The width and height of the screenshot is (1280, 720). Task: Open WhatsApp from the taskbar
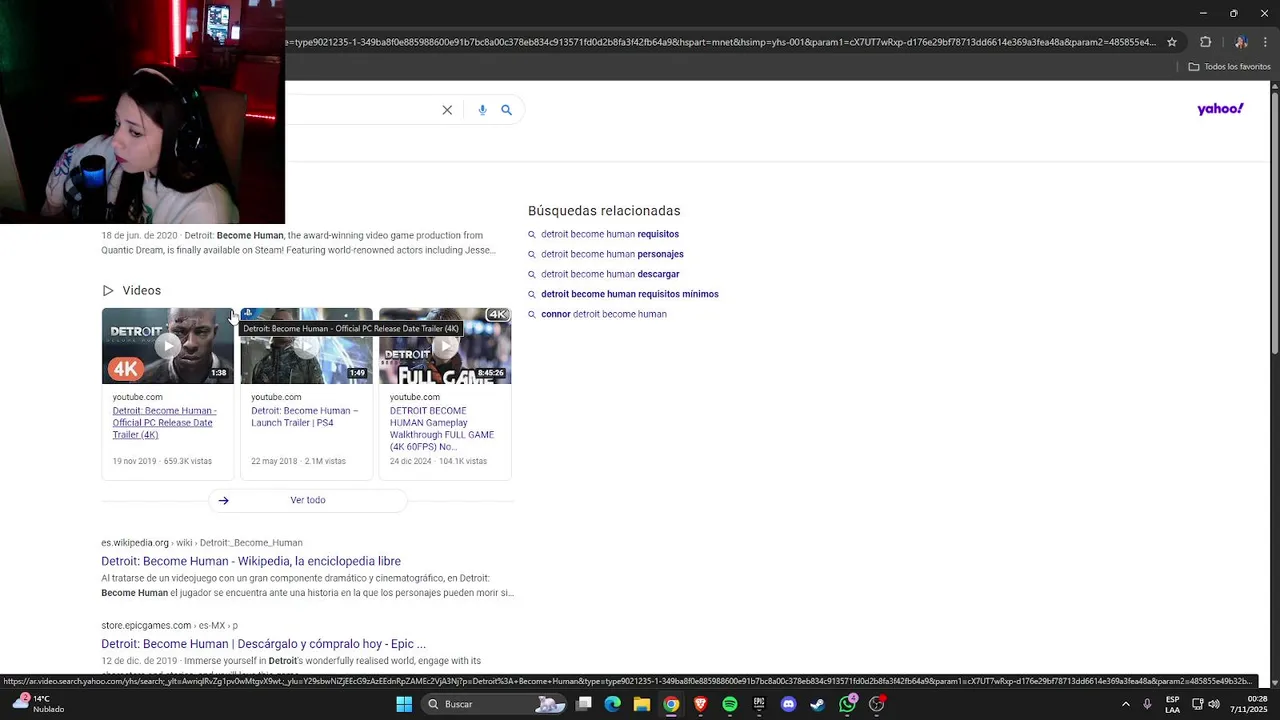847,704
